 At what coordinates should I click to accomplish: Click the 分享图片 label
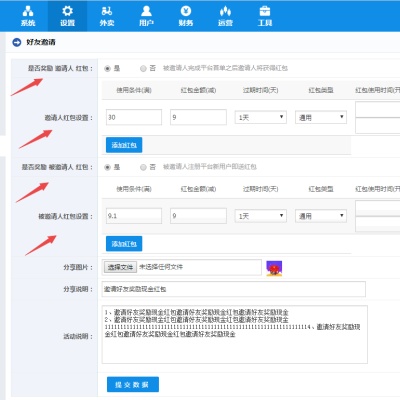78,267
